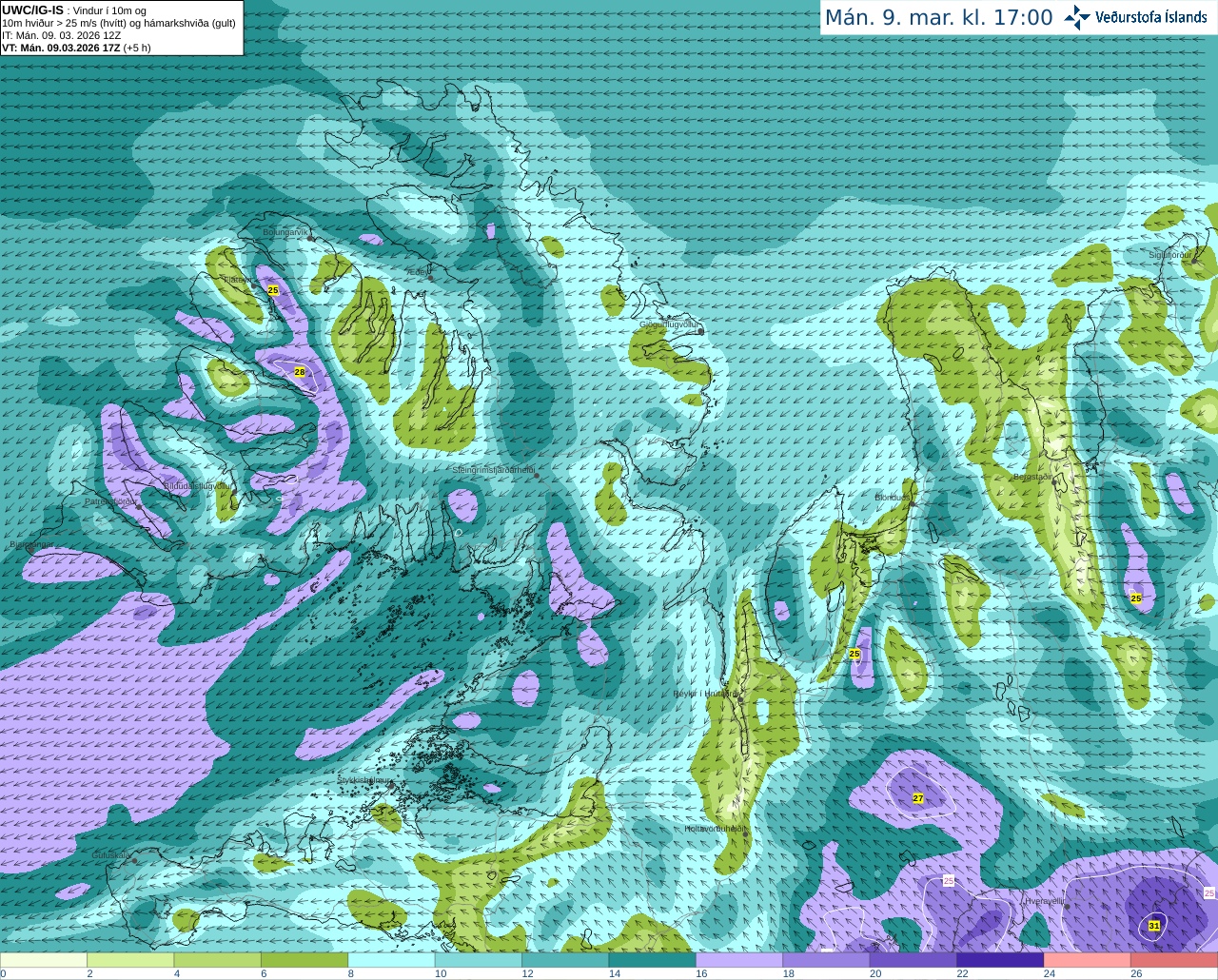Select the yellow gust marker 27

(918, 798)
